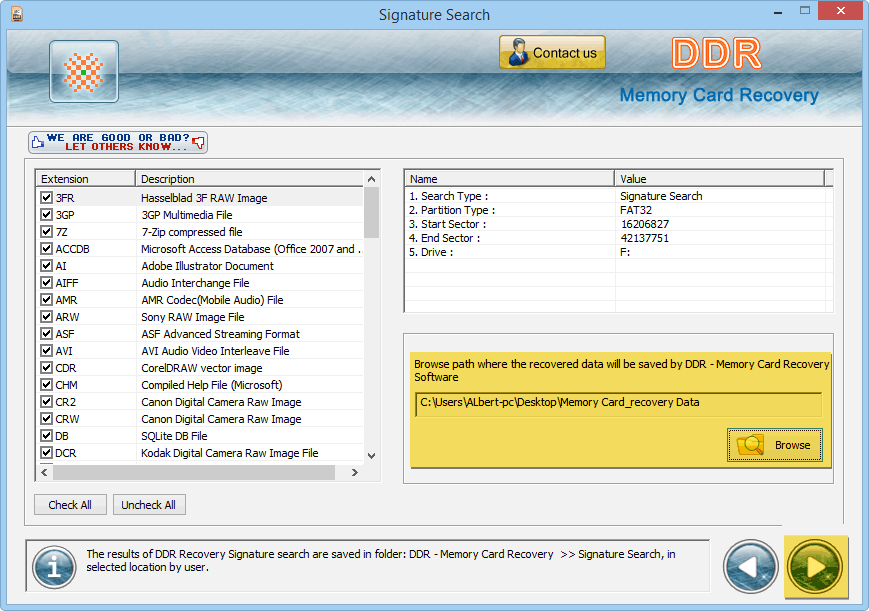Toggle the CHM extension checkbox
This screenshot has width=869, height=611.
pyautogui.click(x=47, y=385)
